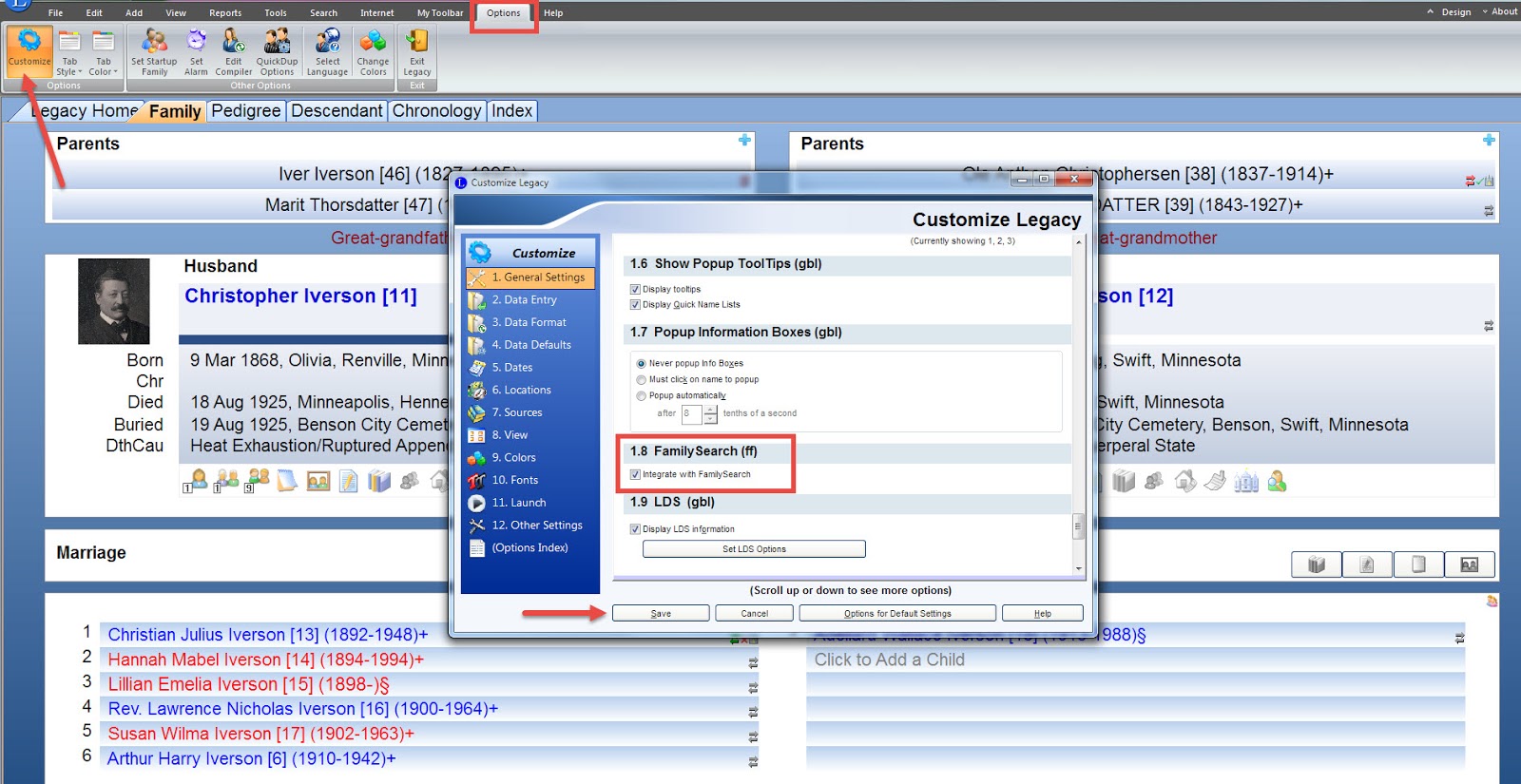Screen dimensions: 1521x784
Task: Switch to the Descendant tab
Action: point(337,111)
